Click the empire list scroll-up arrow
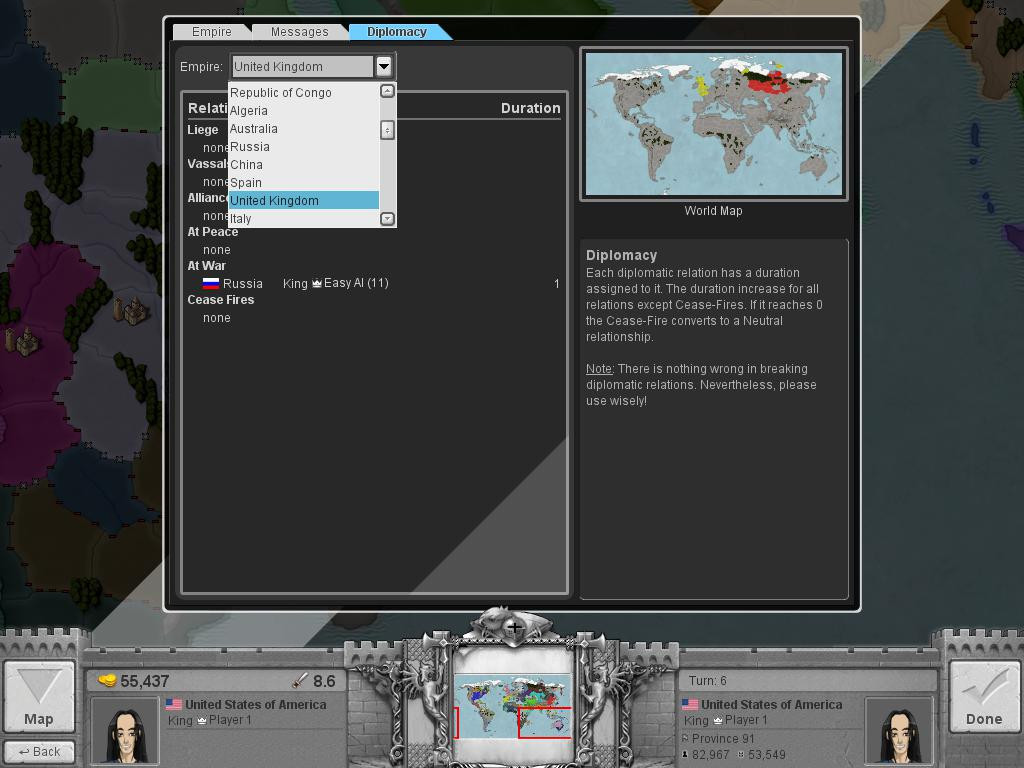The image size is (1024, 768). click(387, 91)
